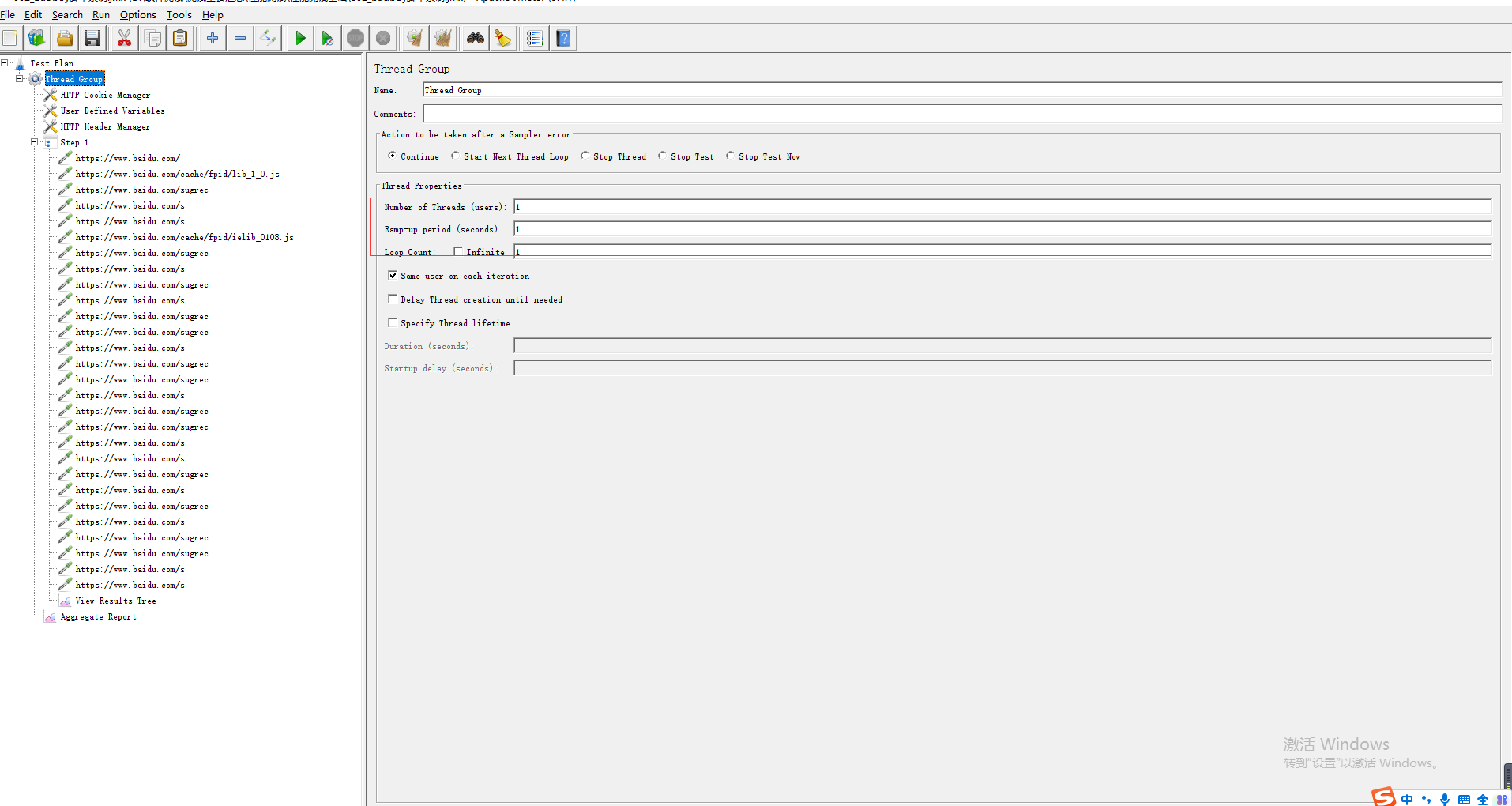Select the Test Plan root node
Screen dimensions: 1512x806
coord(51,63)
